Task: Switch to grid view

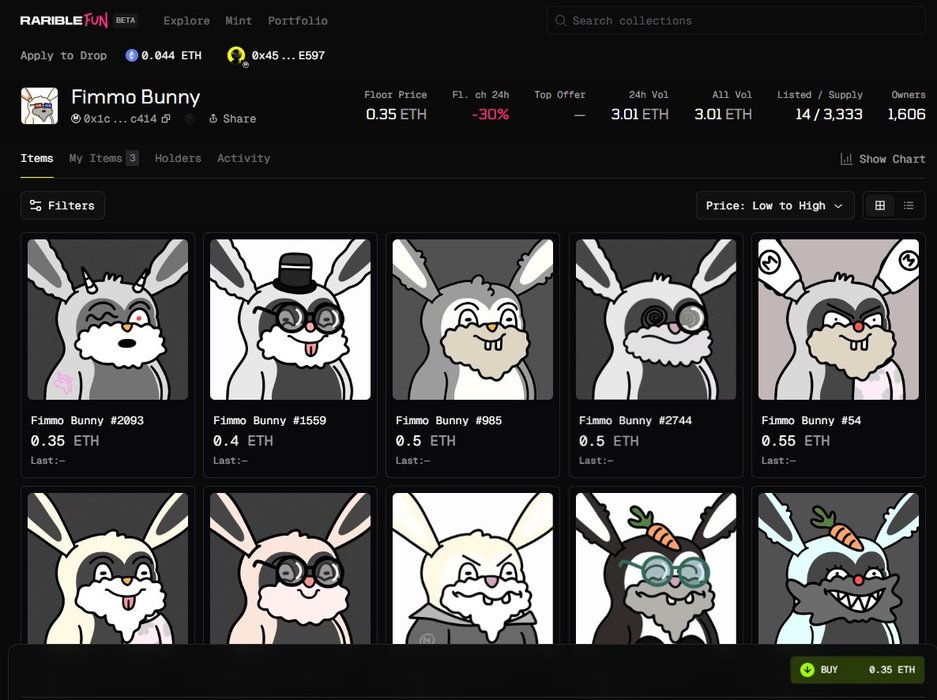Action: tap(880, 206)
